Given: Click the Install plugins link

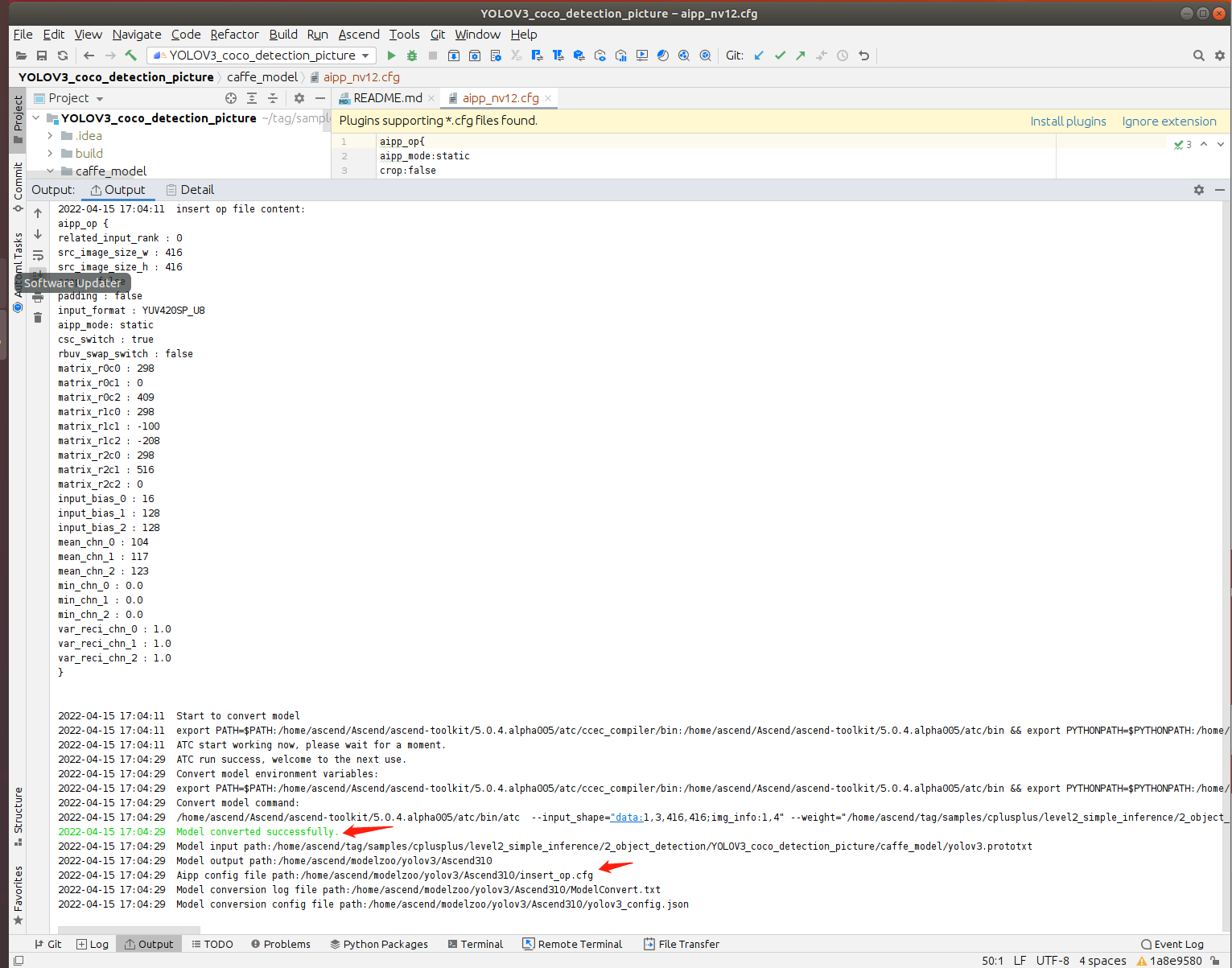Looking at the screenshot, I should 1068,121.
